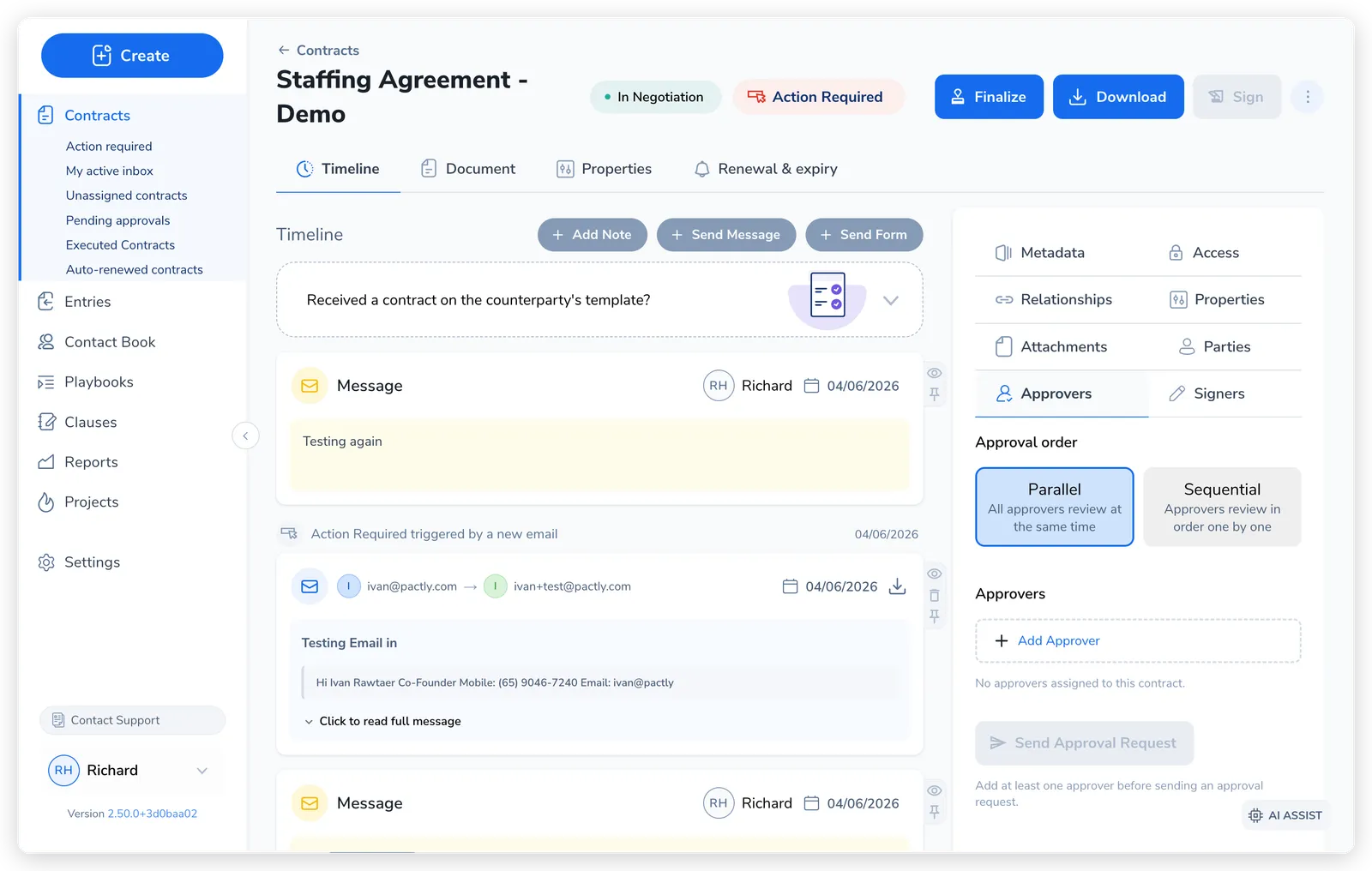Viewport: 1372px width, 871px height.
Task: Switch to the Document tab
Action: tap(468, 170)
